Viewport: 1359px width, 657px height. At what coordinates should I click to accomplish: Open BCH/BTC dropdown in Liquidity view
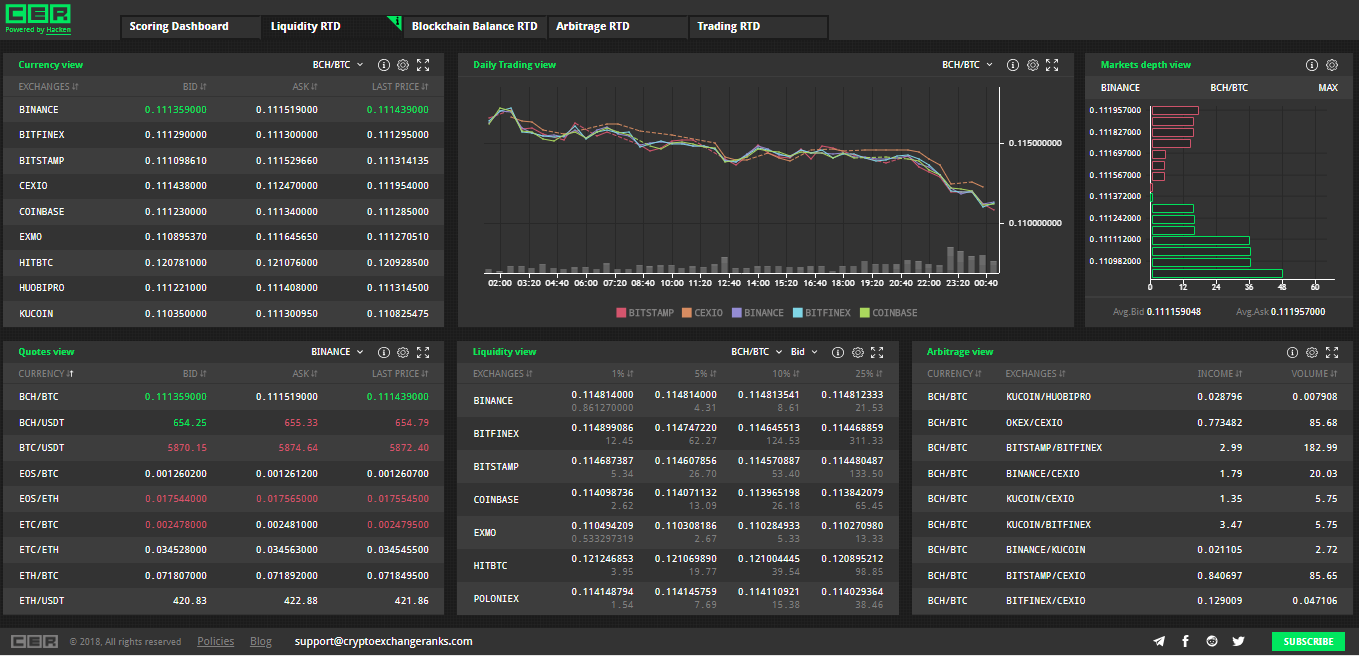pos(757,352)
